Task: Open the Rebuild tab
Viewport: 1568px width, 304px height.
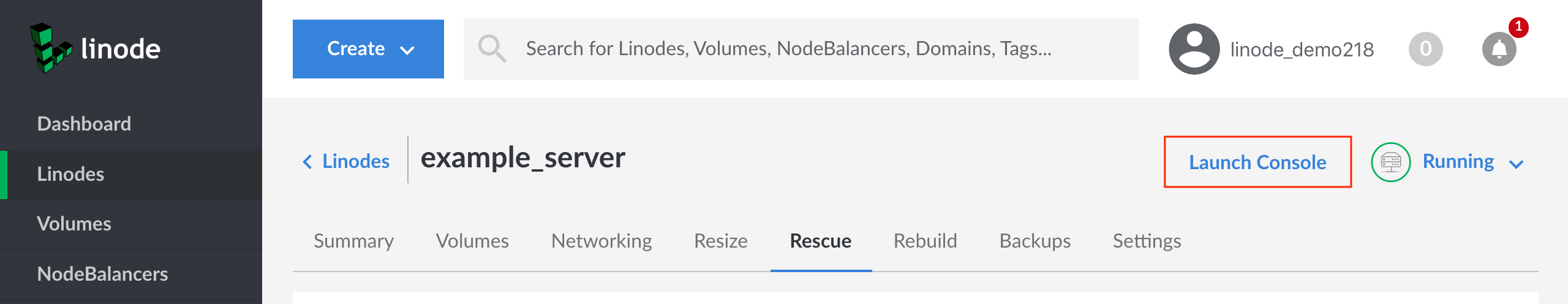Action: (925, 241)
